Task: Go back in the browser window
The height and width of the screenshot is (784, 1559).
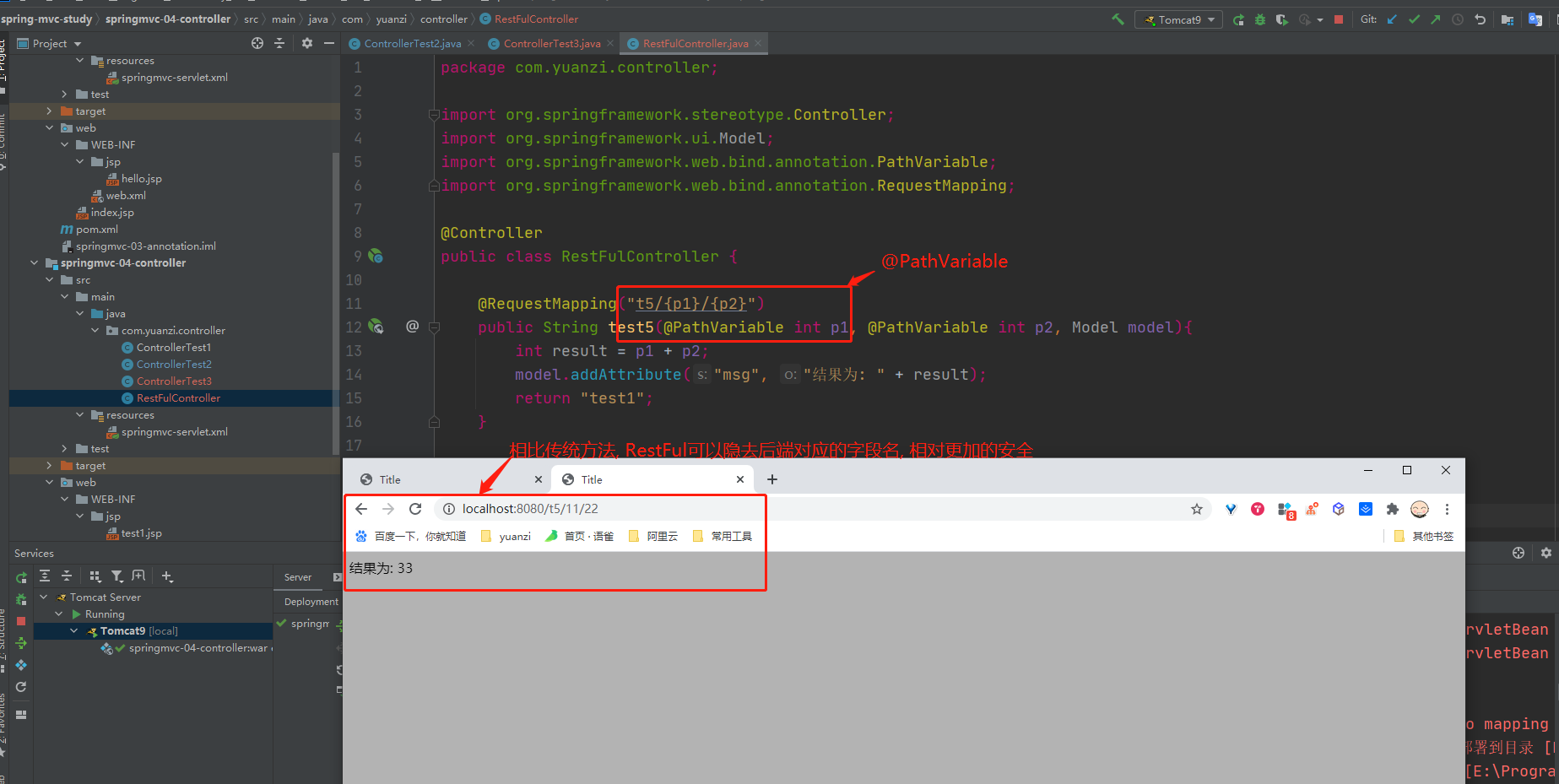Action: coord(361,509)
